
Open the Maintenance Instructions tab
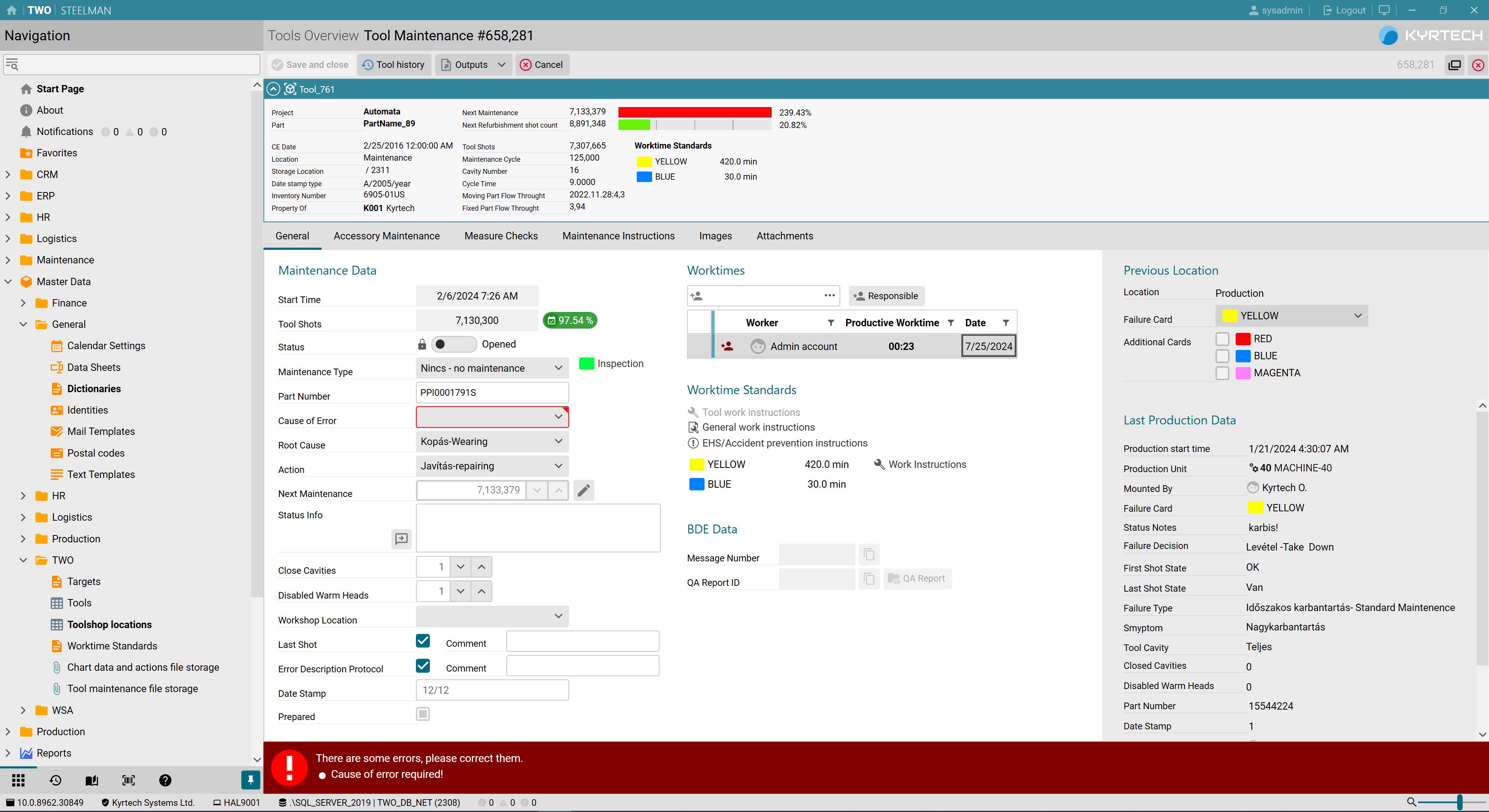pos(618,236)
